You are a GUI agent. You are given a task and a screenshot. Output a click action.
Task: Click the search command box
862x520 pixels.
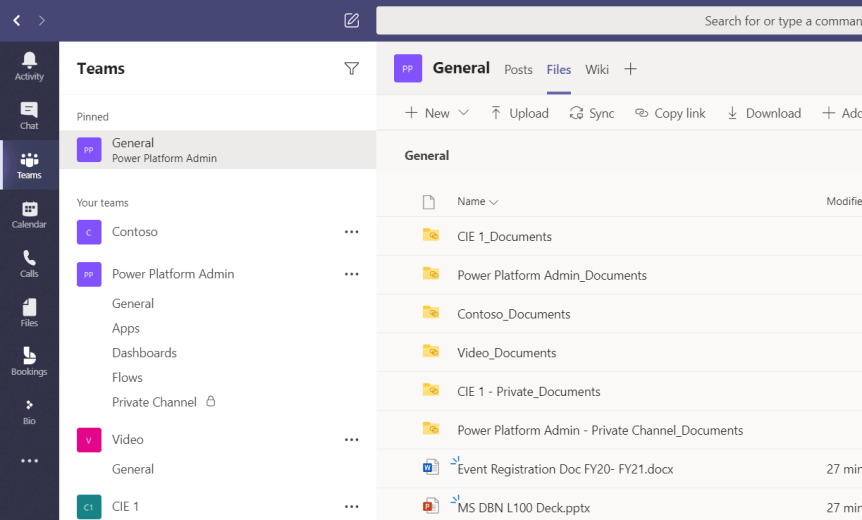(619, 20)
